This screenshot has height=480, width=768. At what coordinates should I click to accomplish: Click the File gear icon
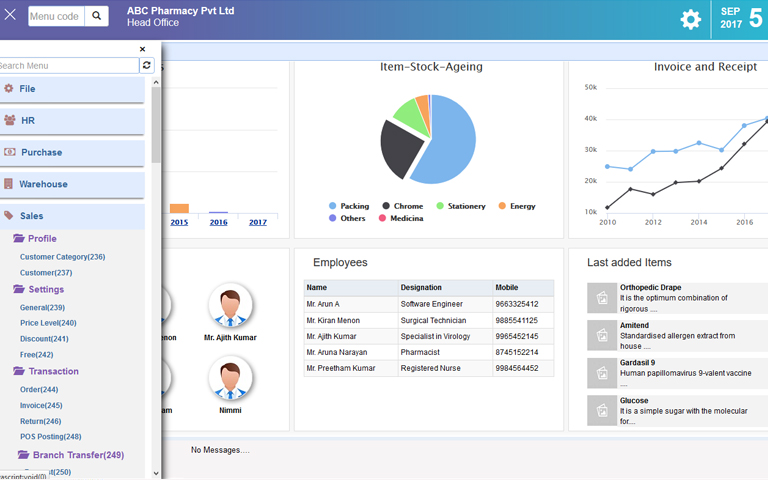coord(9,89)
